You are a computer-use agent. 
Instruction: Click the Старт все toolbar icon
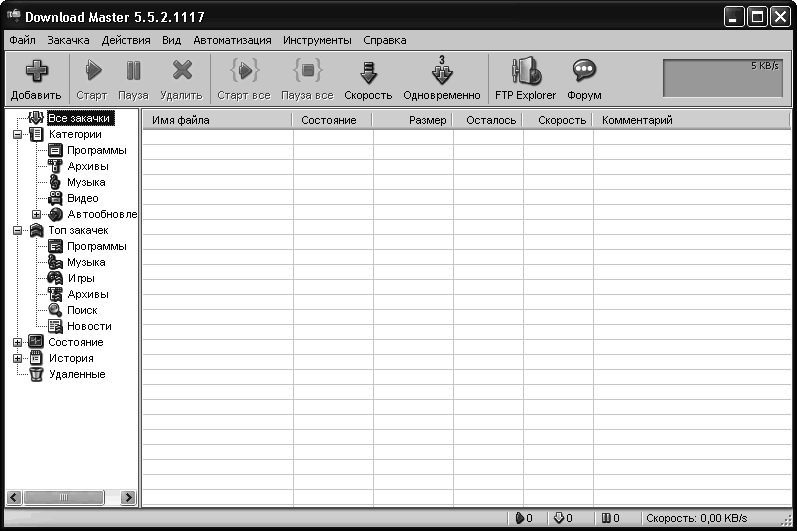[244, 72]
